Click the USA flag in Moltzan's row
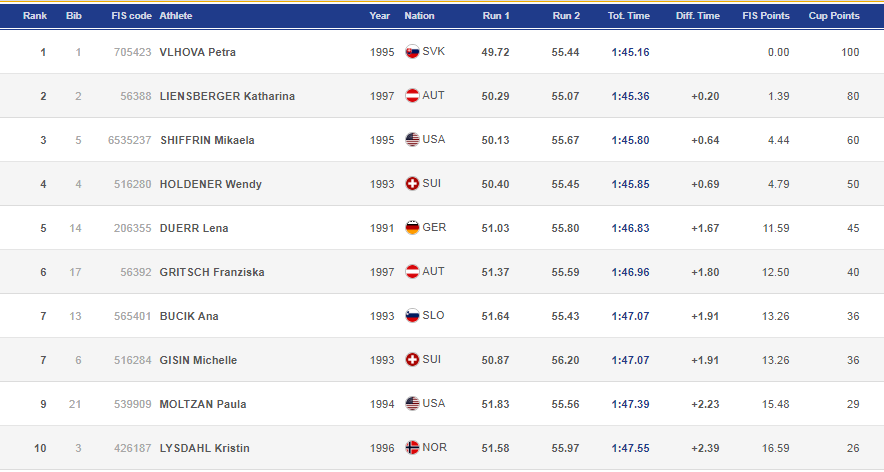The width and height of the screenshot is (884, 472). click(x=412, y=403)
